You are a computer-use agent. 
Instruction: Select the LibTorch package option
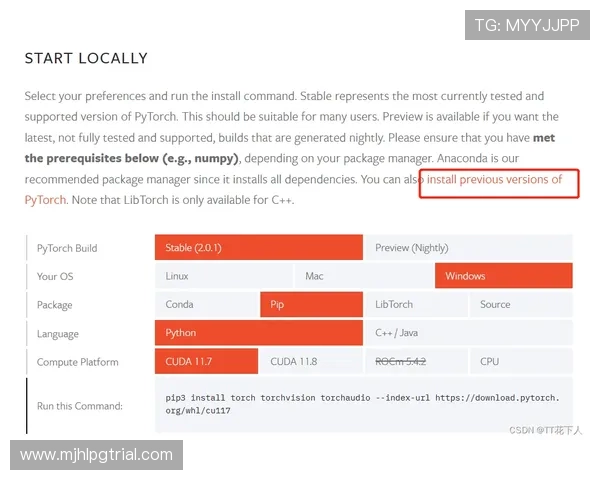pos(415,305)
